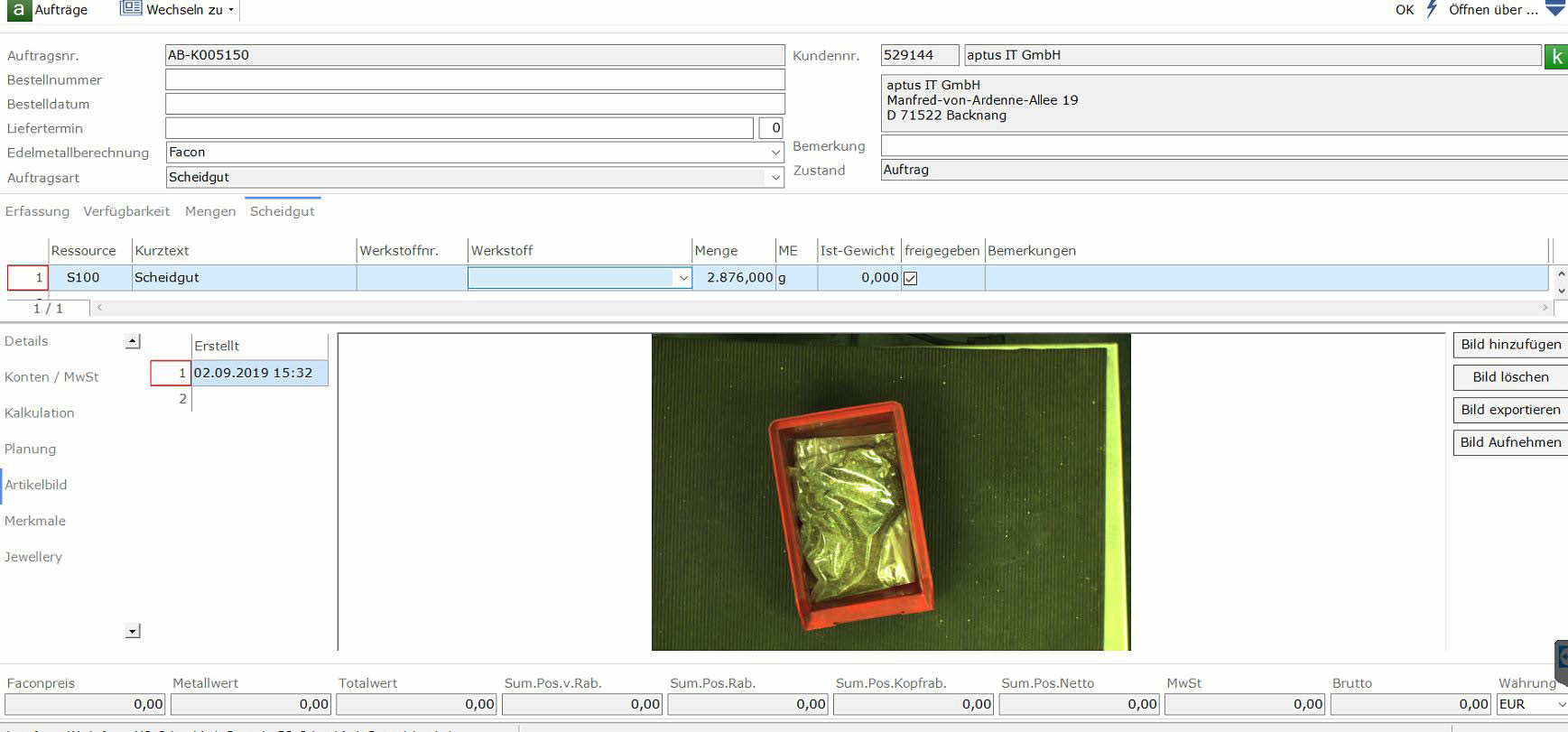Toggle the freigegeben checkbox in the S100 row
The width and height of the screenshot is (1568, 732).
click(911, 278)
